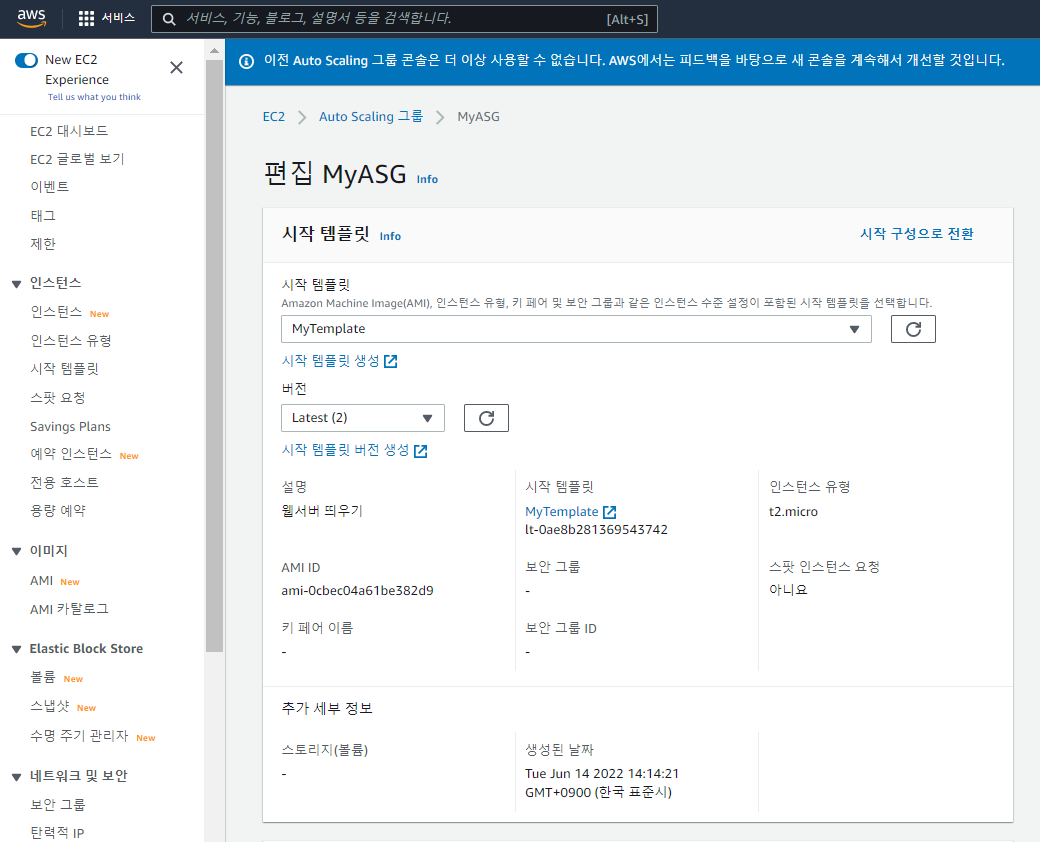Collapse the 네트워크 및 보안 section
This screenshot has height=842, width=1040.
[17, 777]
